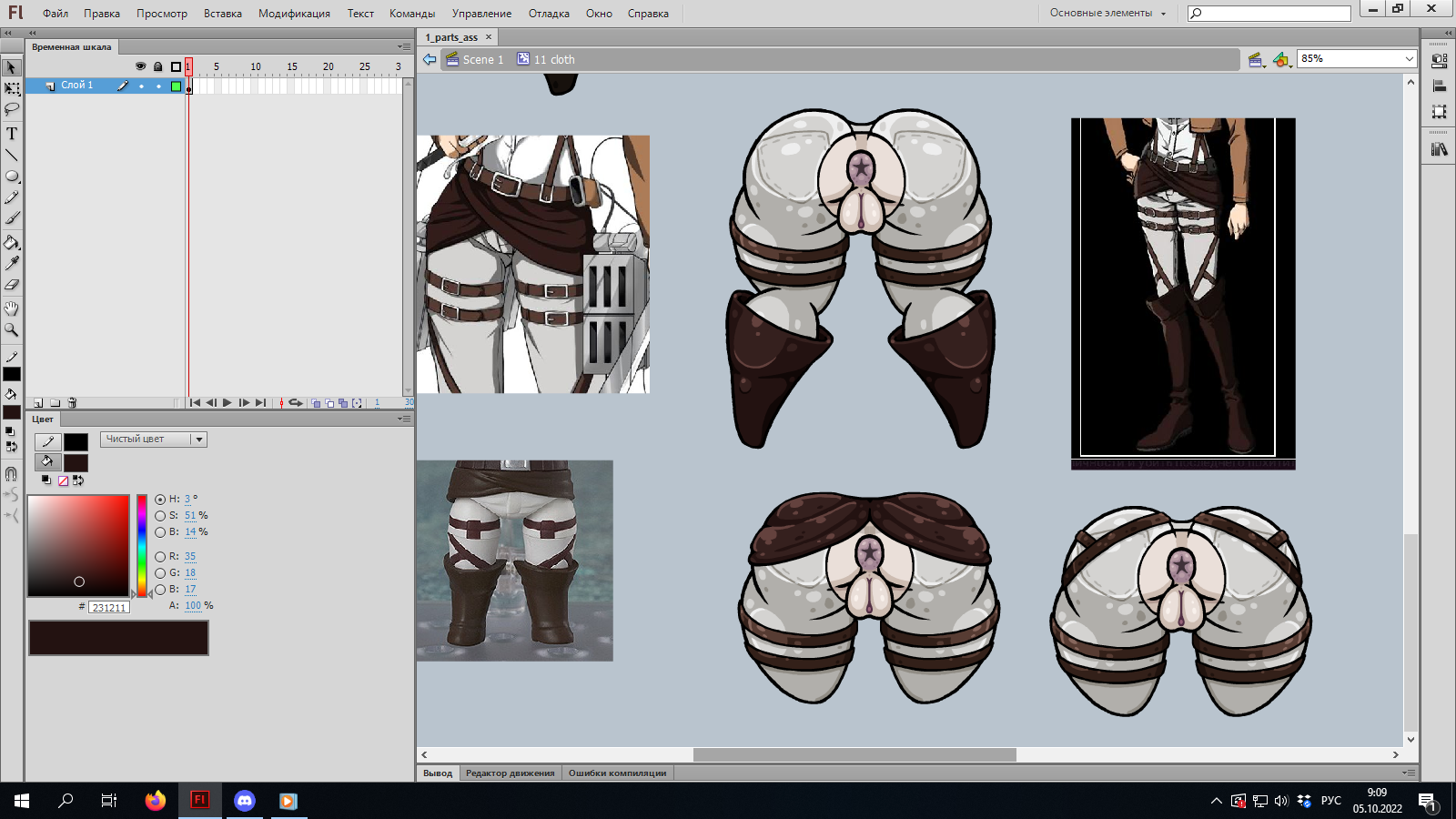Select the Free Transform tool
The height and width of the screenshot is (819, 1456).
click(12, 88)
